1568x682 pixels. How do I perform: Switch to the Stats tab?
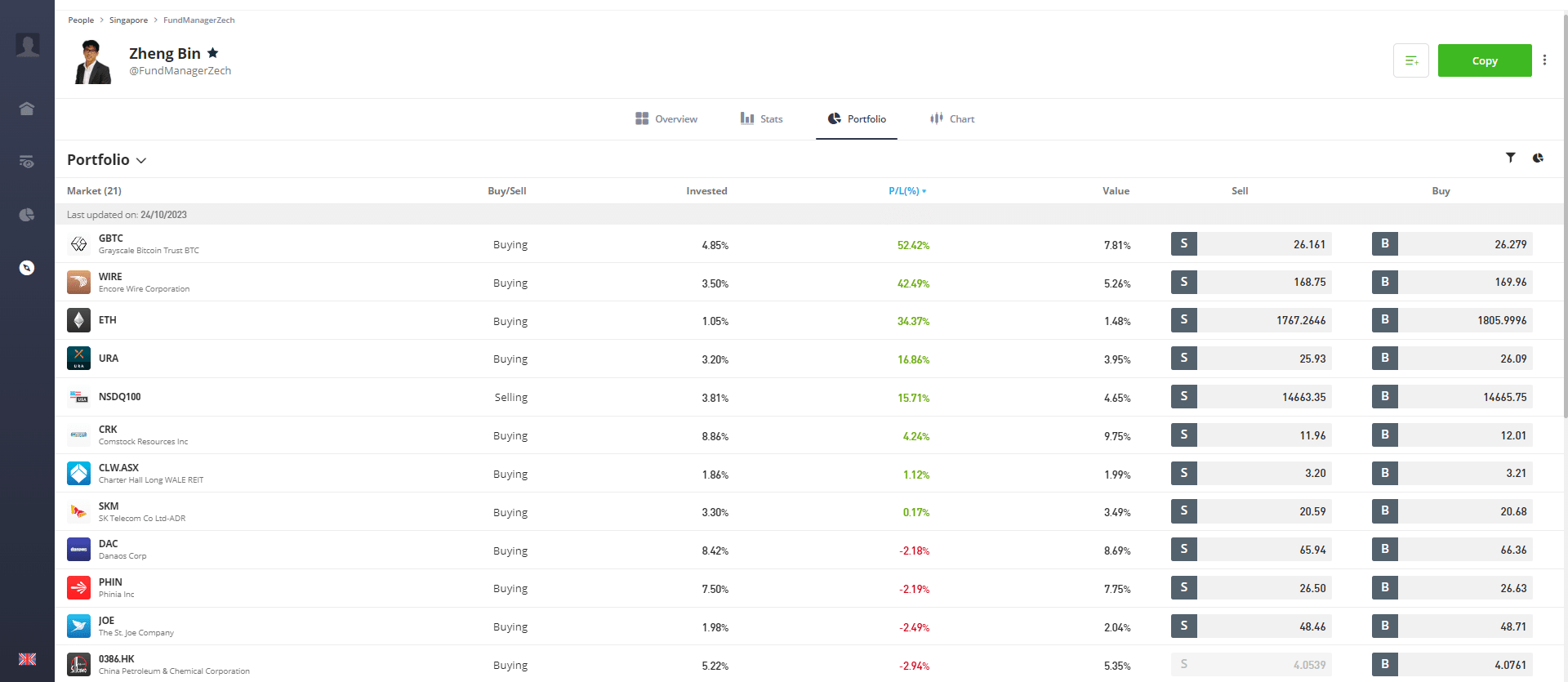761,119
